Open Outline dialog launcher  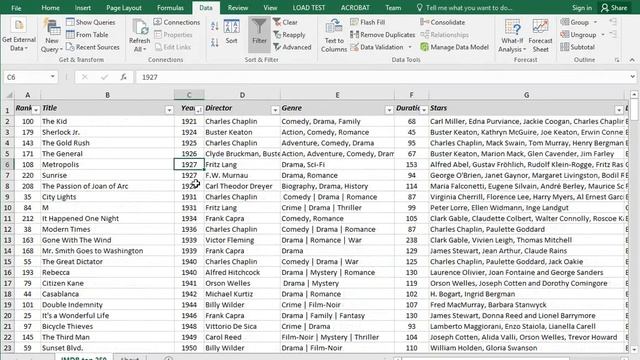coord(617,60)
